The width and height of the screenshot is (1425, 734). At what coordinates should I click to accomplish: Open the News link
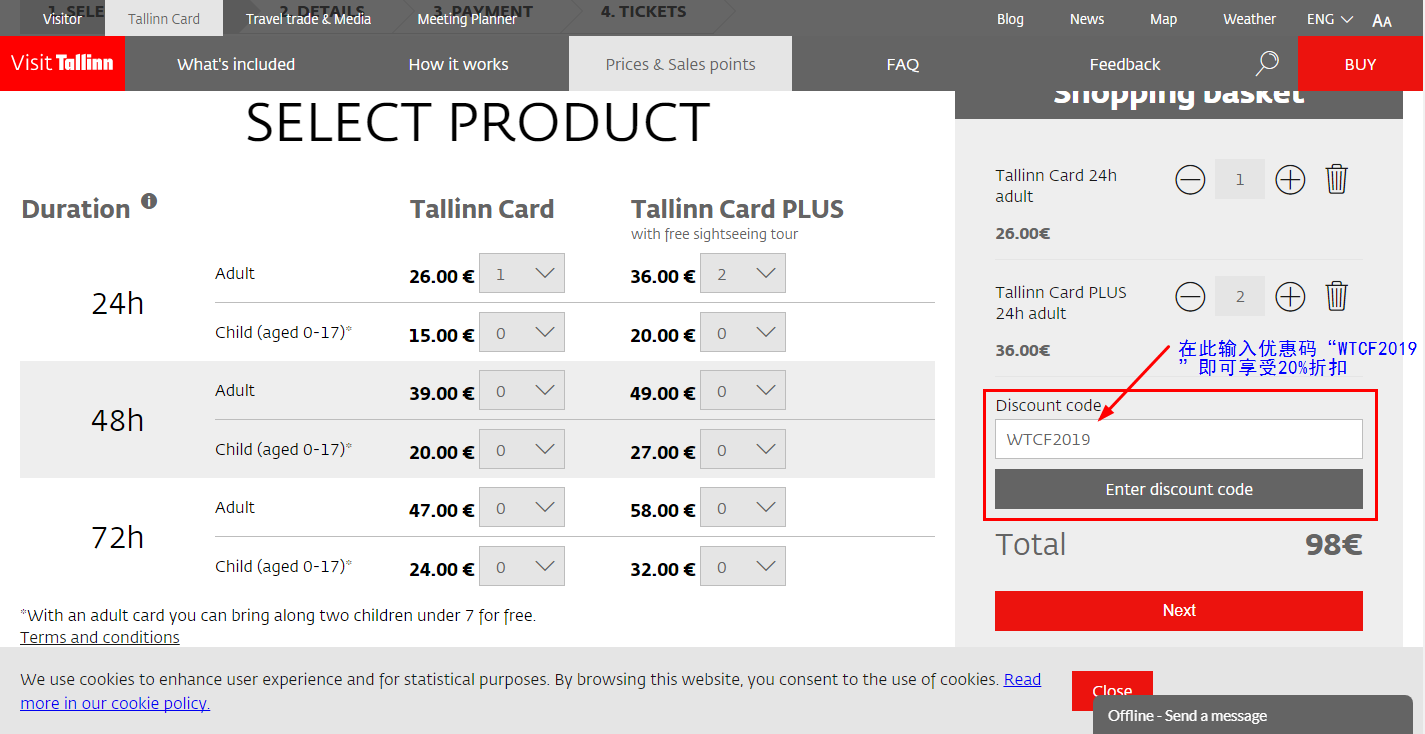coord(1087,19)
